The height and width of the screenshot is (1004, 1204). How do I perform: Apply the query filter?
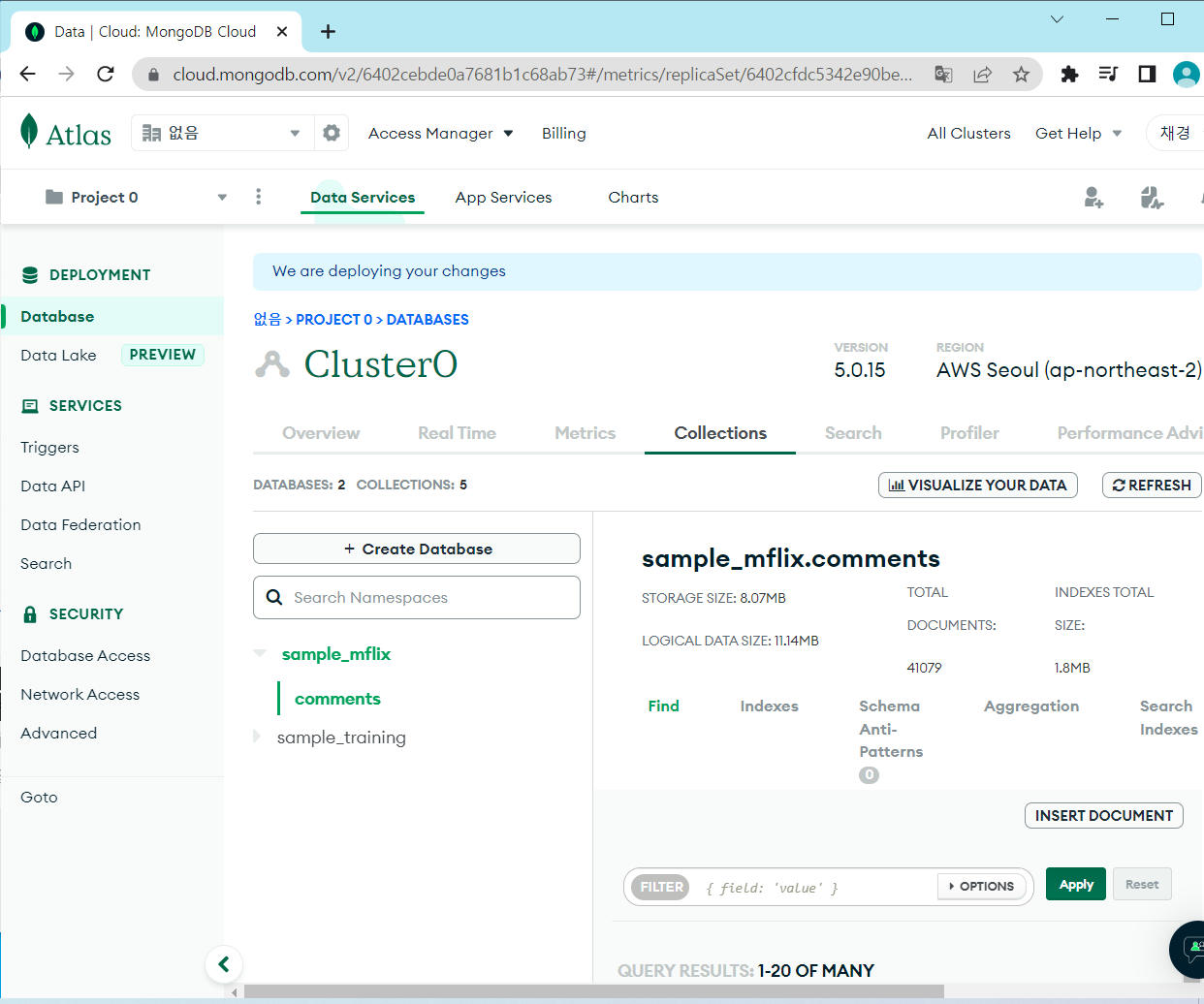[1076, 885]
